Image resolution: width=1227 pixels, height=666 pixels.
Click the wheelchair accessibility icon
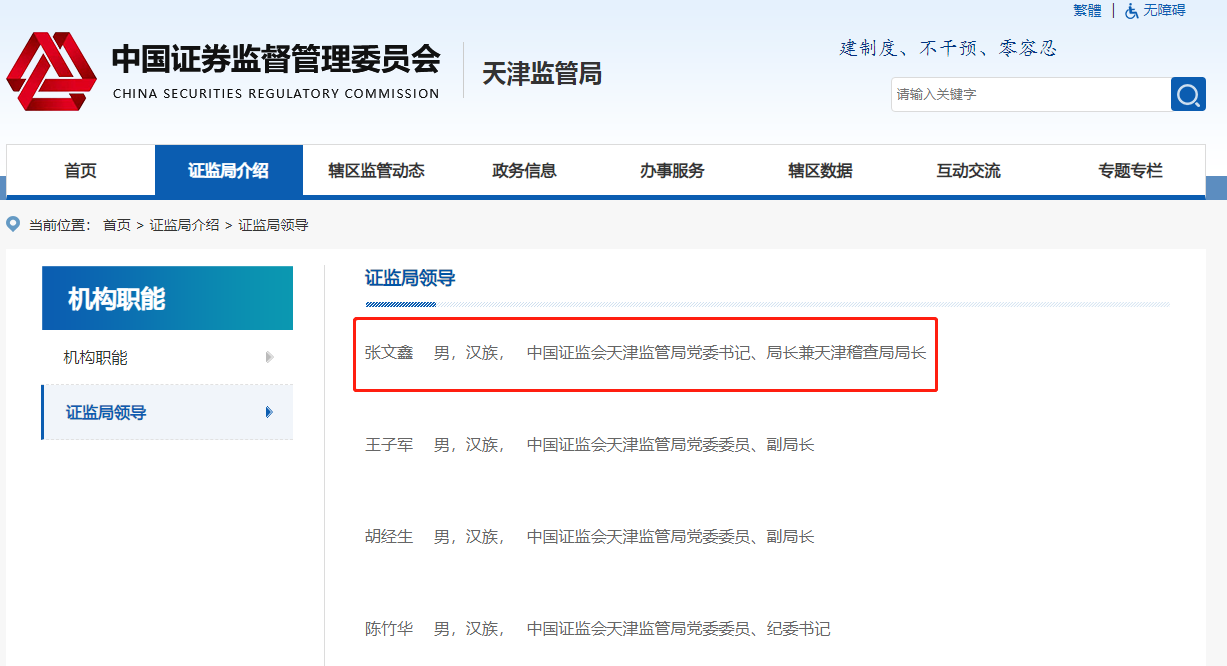point(1132,10)
